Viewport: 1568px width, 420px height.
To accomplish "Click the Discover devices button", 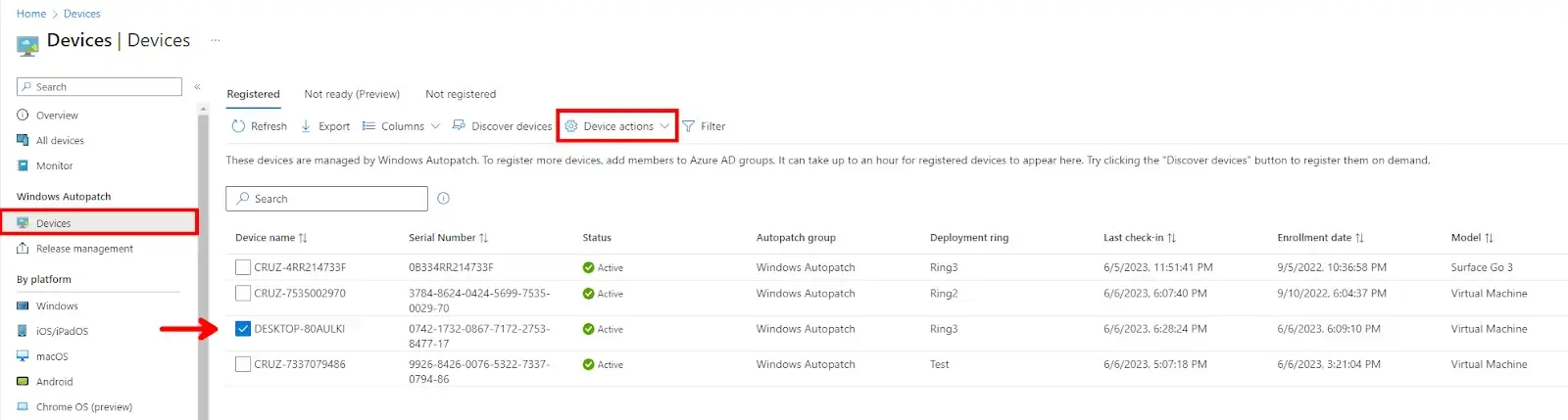I will coord(502,126).
